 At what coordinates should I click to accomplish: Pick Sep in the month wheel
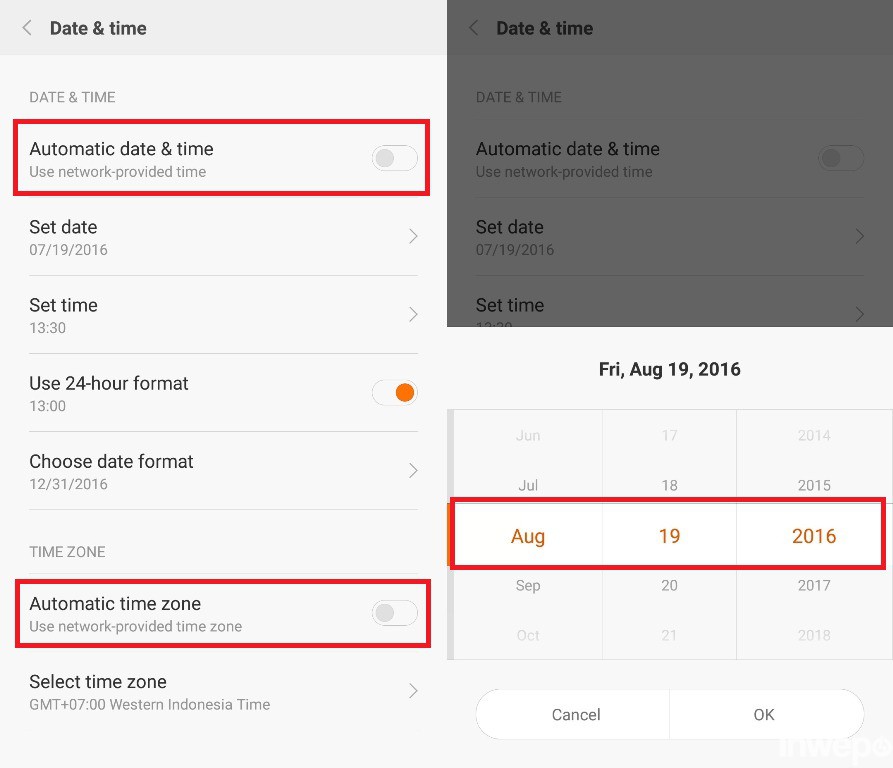[528, 586]
